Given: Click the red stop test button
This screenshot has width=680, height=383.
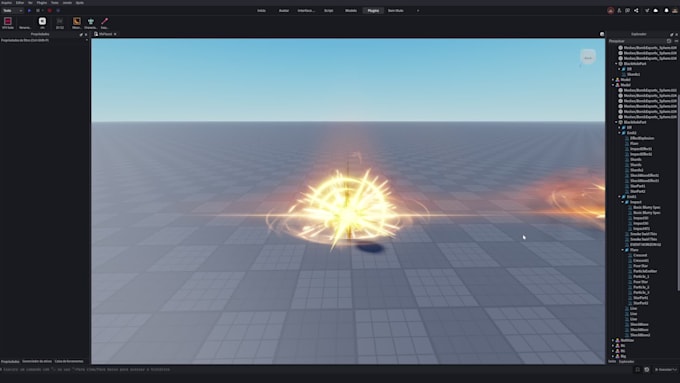Looking at the screenshot, I should click(49, 10).
